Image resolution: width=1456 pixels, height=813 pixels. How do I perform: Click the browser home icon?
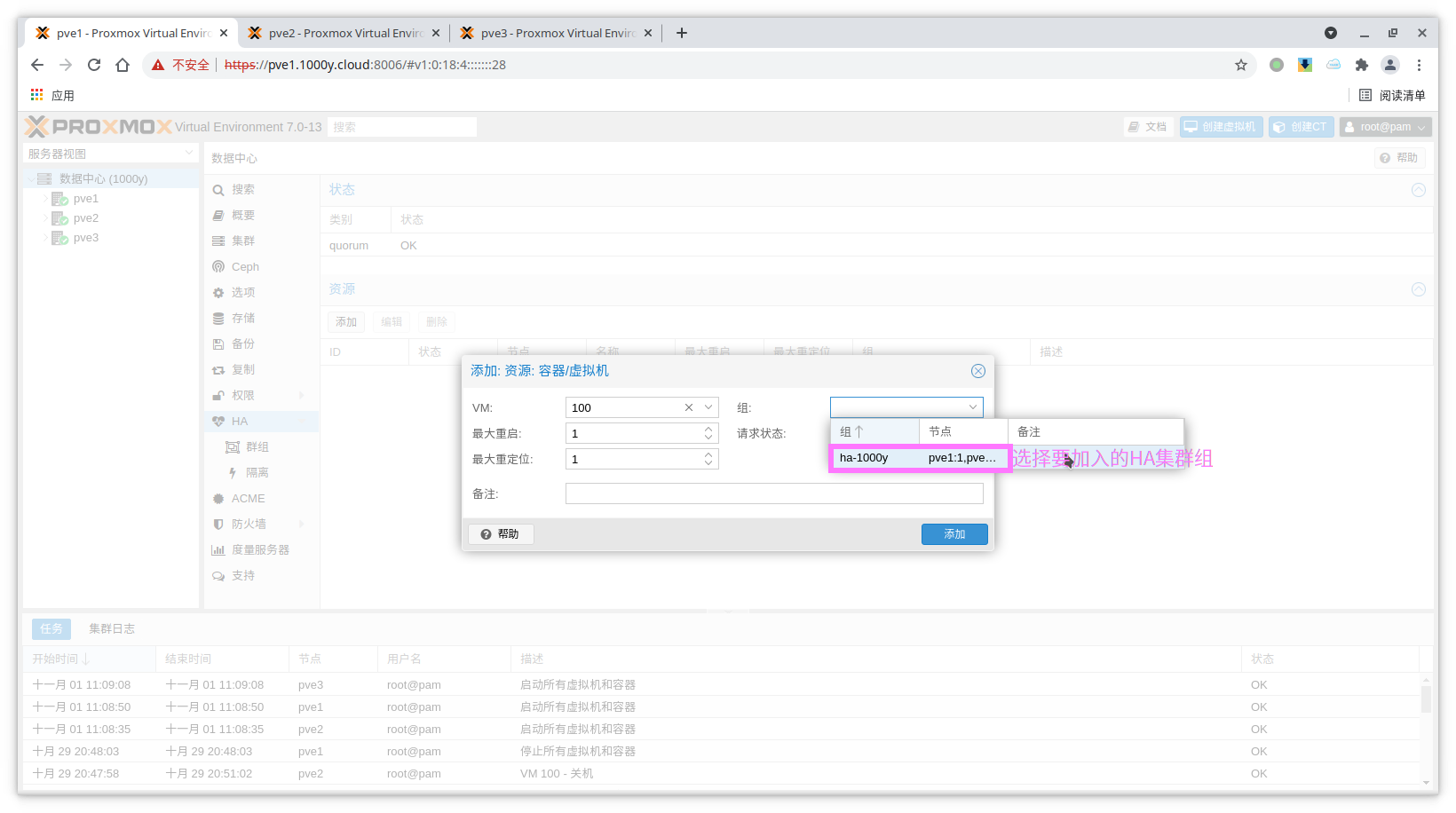tap(123, 65)
